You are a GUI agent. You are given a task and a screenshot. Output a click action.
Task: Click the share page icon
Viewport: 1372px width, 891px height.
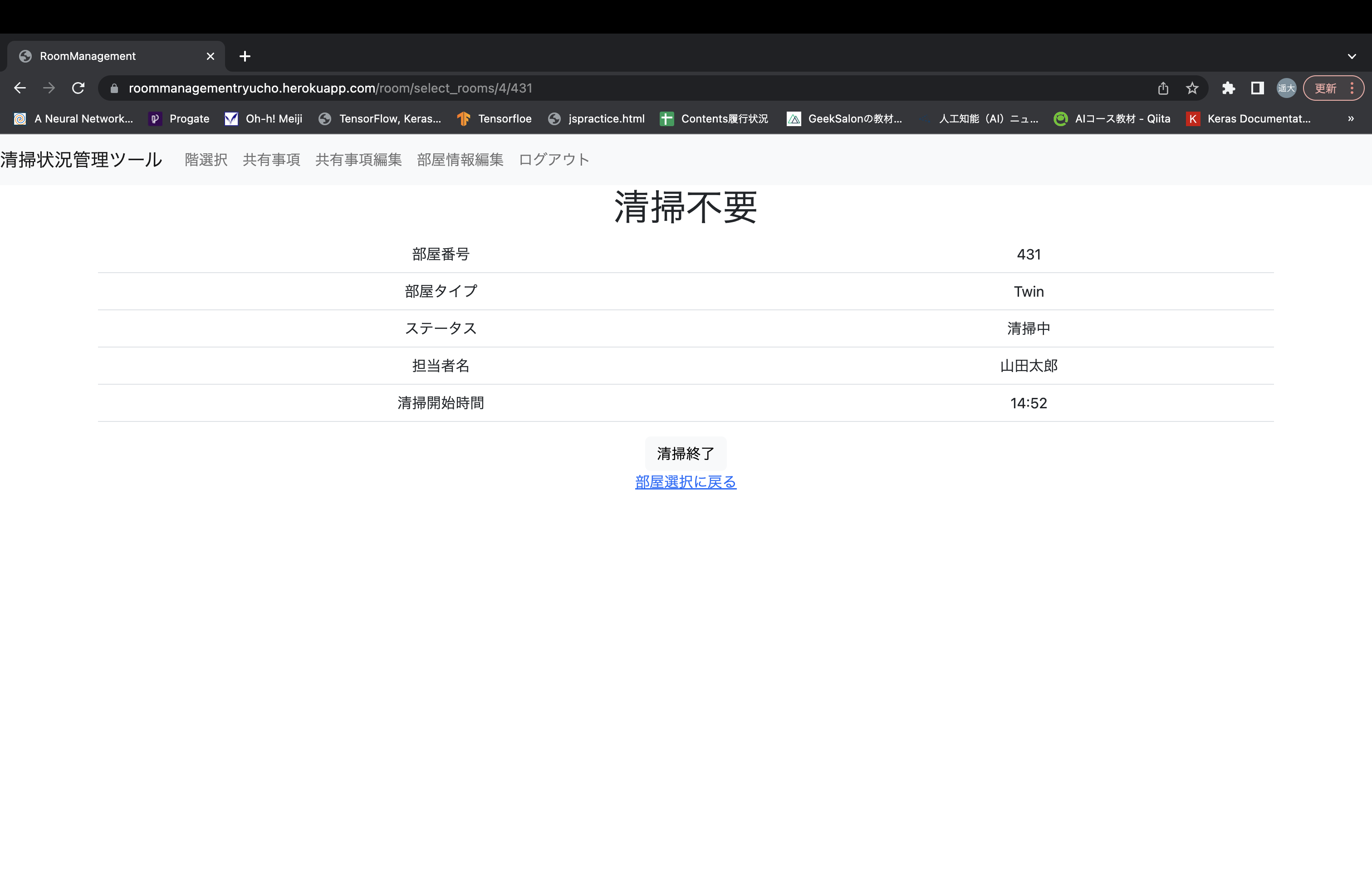(x=1163, y=88)
